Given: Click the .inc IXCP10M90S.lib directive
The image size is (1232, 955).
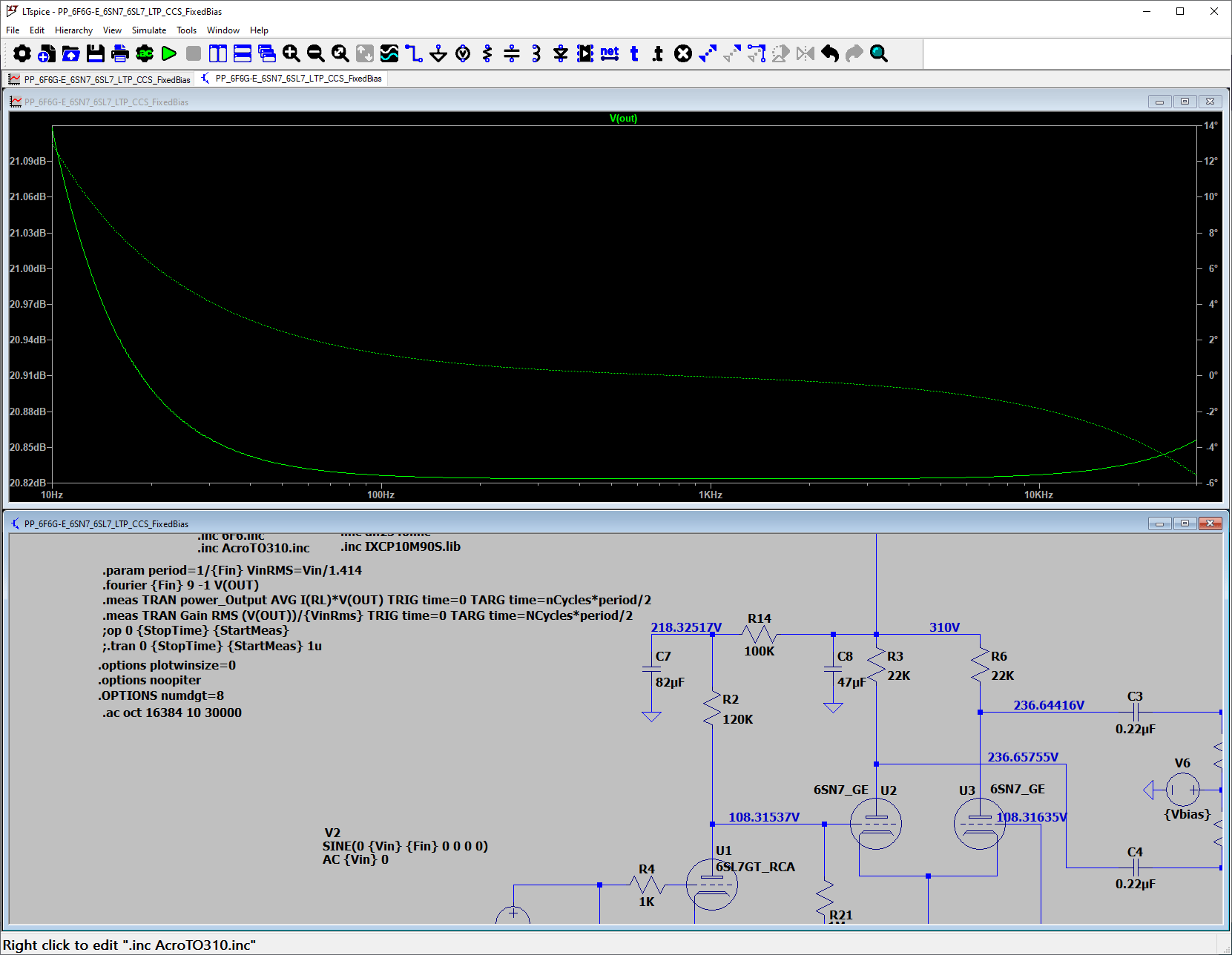Looking at the screenshot, I should click(401, 546).
